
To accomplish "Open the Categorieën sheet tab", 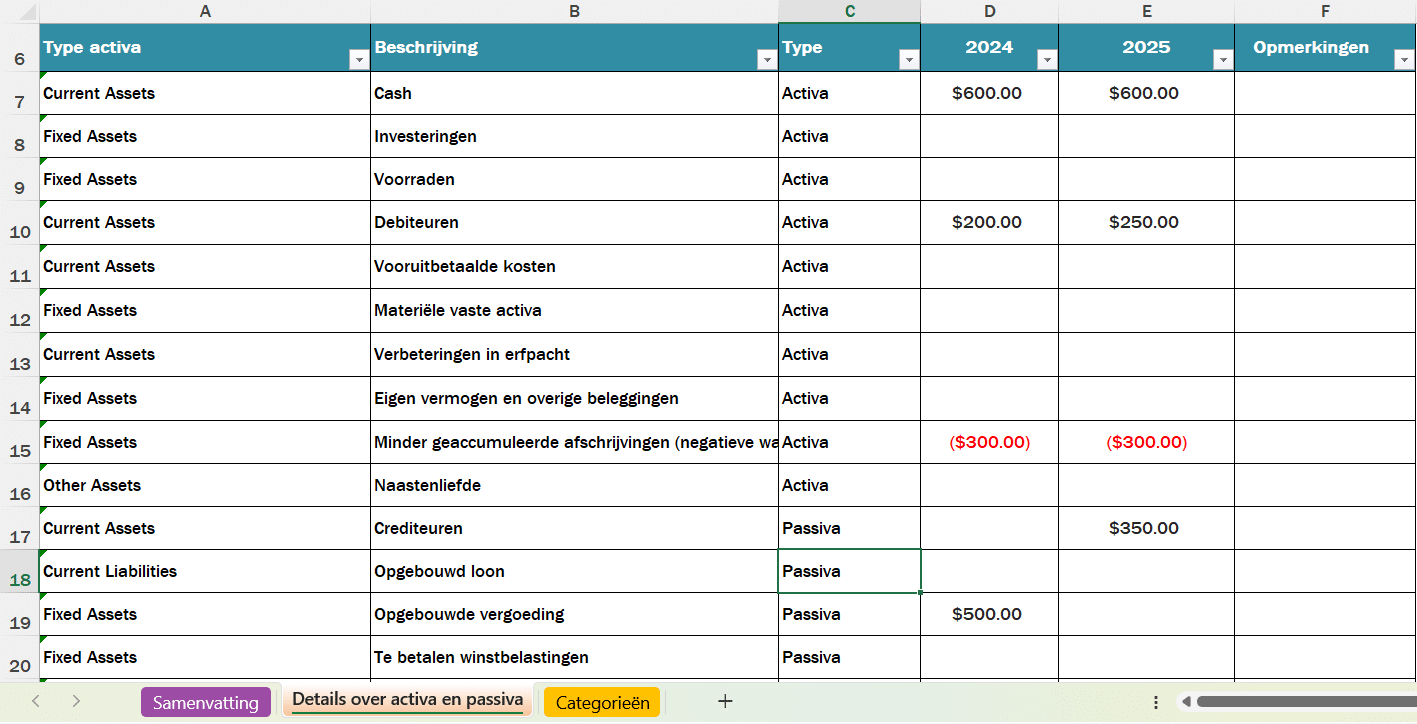I will tap(602, 702).
